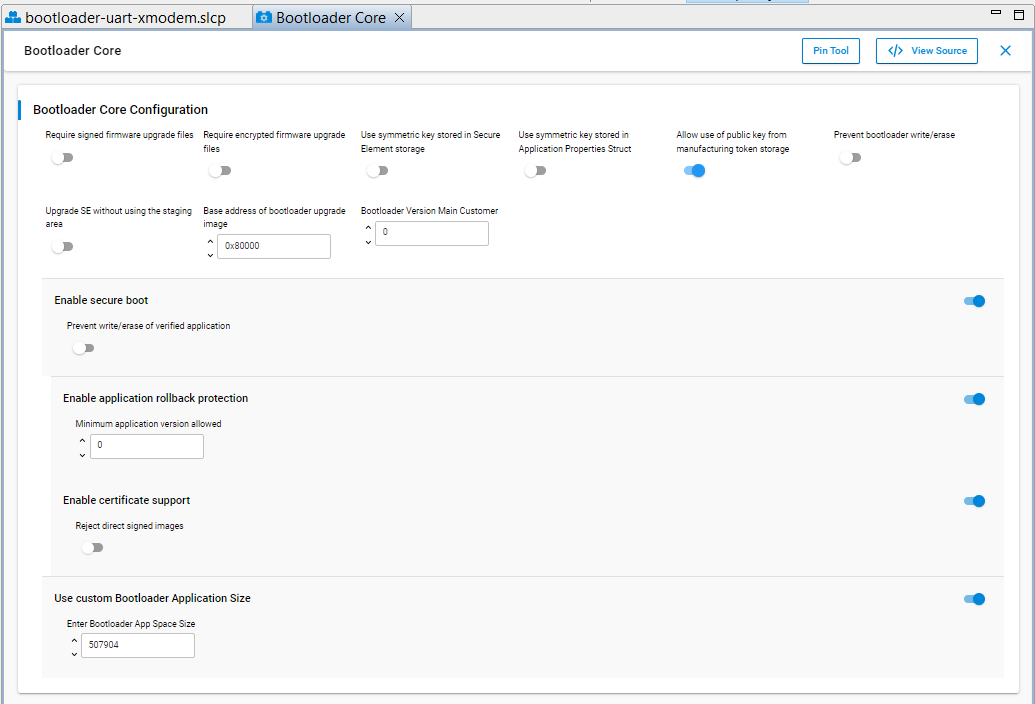1035x704 pixels.
Task: Click the Pin Tool button
Action: click(x=830, y=50)
